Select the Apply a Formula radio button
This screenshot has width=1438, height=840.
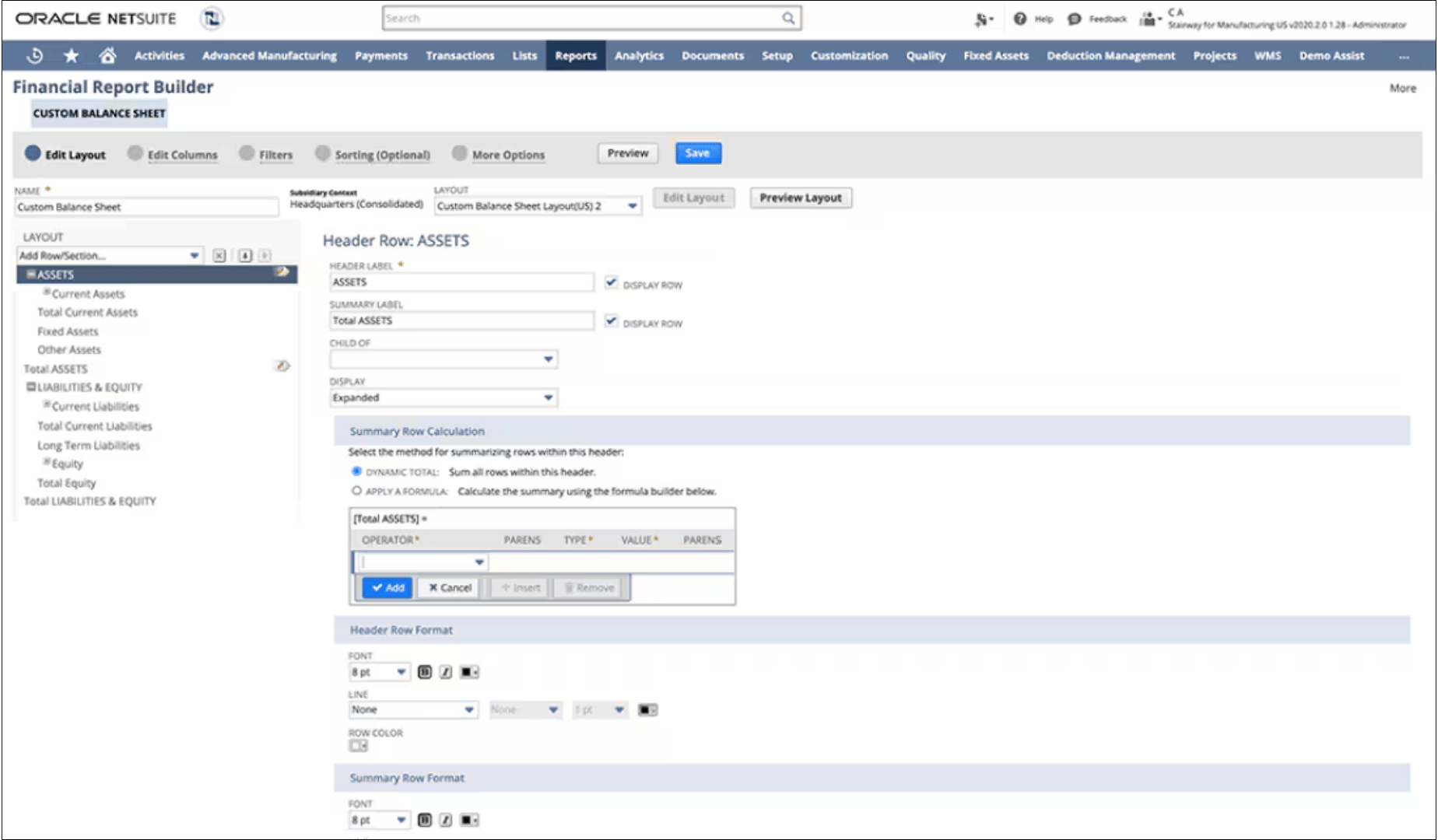355,490
